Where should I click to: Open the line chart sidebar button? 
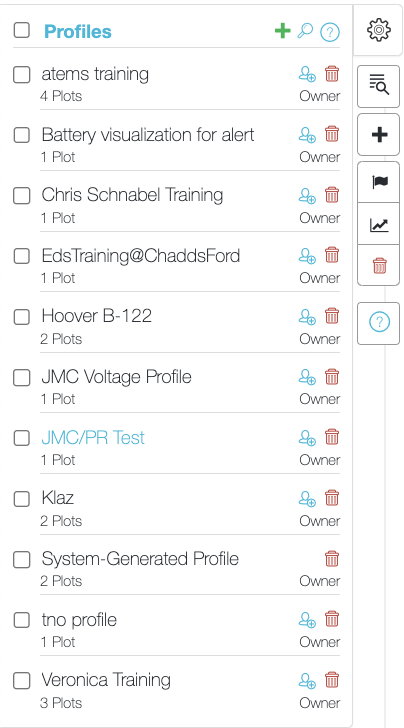(378, 224)
